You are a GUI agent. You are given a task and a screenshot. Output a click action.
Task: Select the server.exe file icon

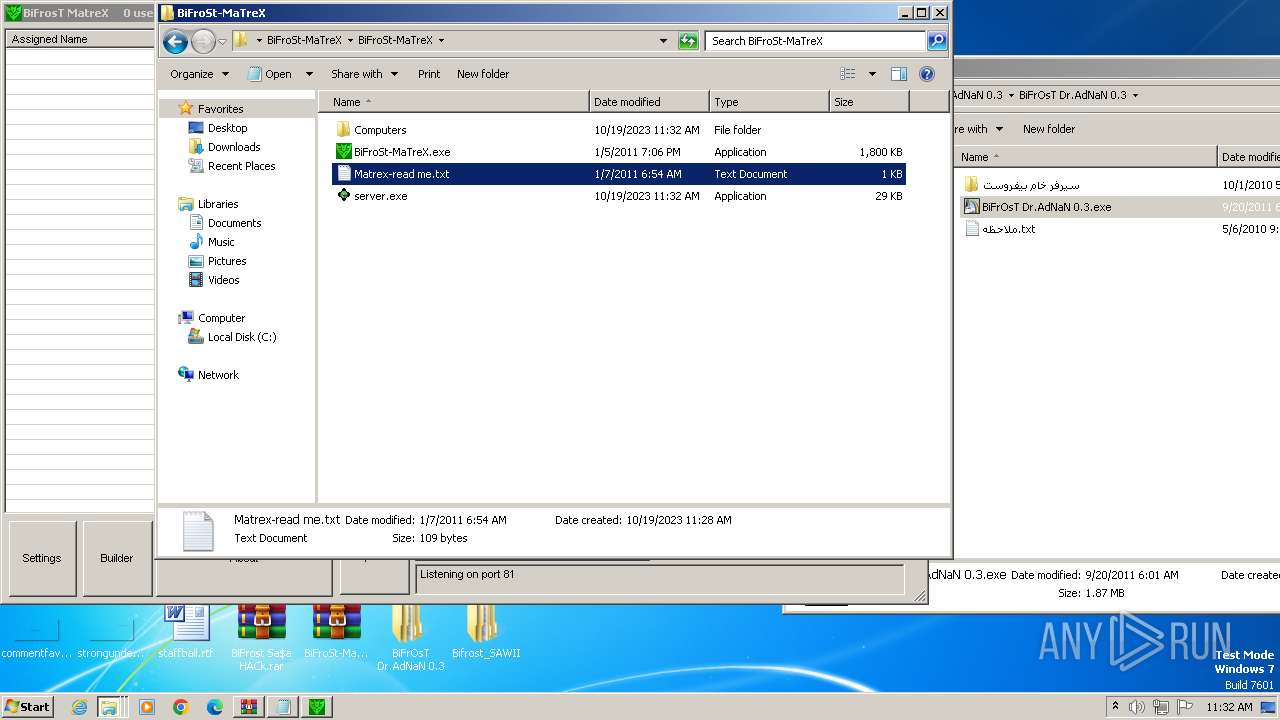coord(344,196)
